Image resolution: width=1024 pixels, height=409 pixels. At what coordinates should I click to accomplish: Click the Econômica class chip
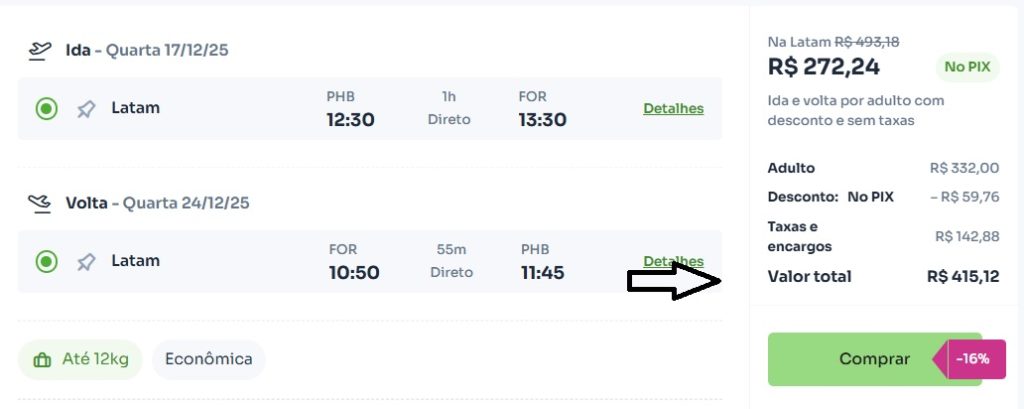[x=208, y=359]
